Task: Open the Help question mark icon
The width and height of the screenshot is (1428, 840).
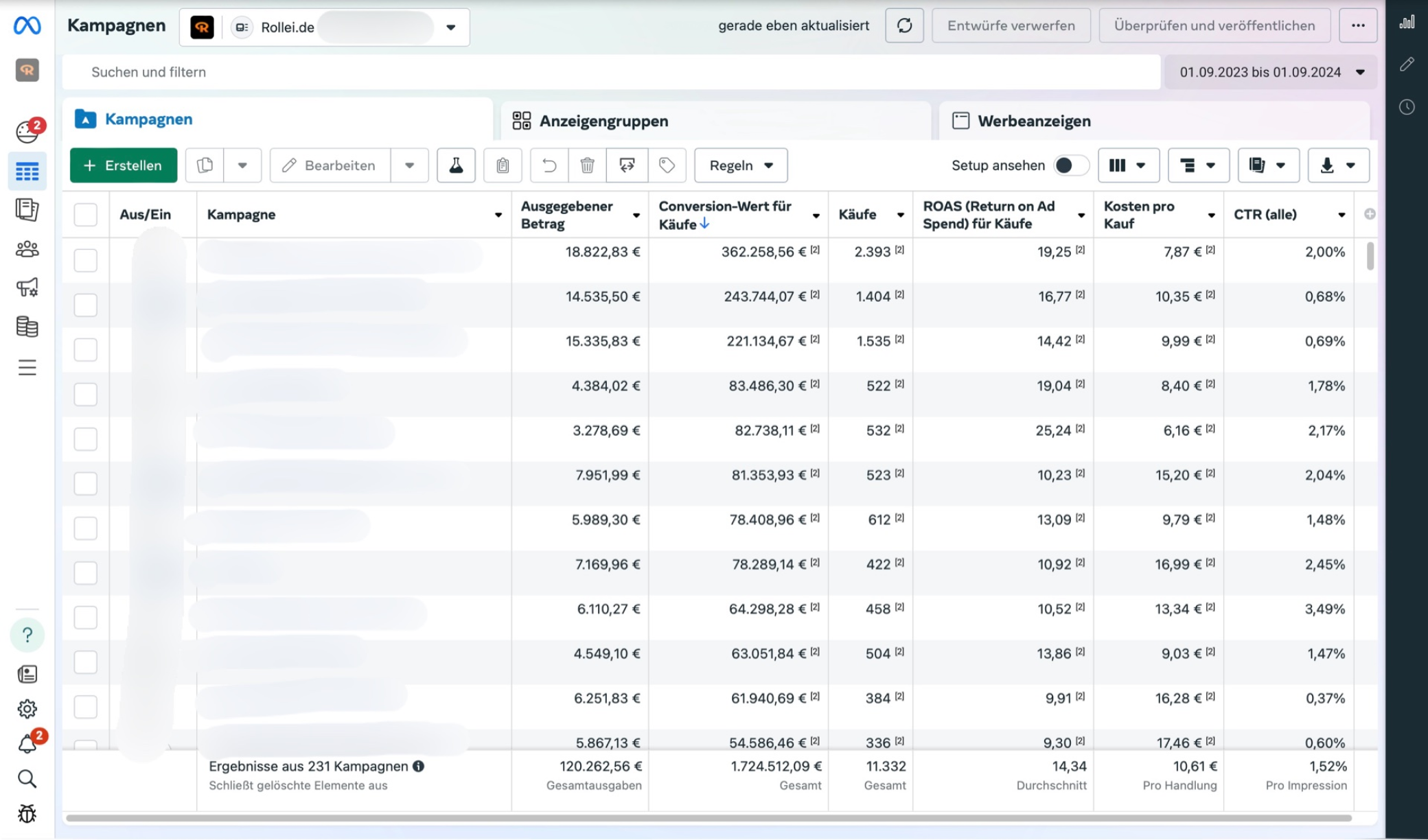Action: [x=27, y=635]
